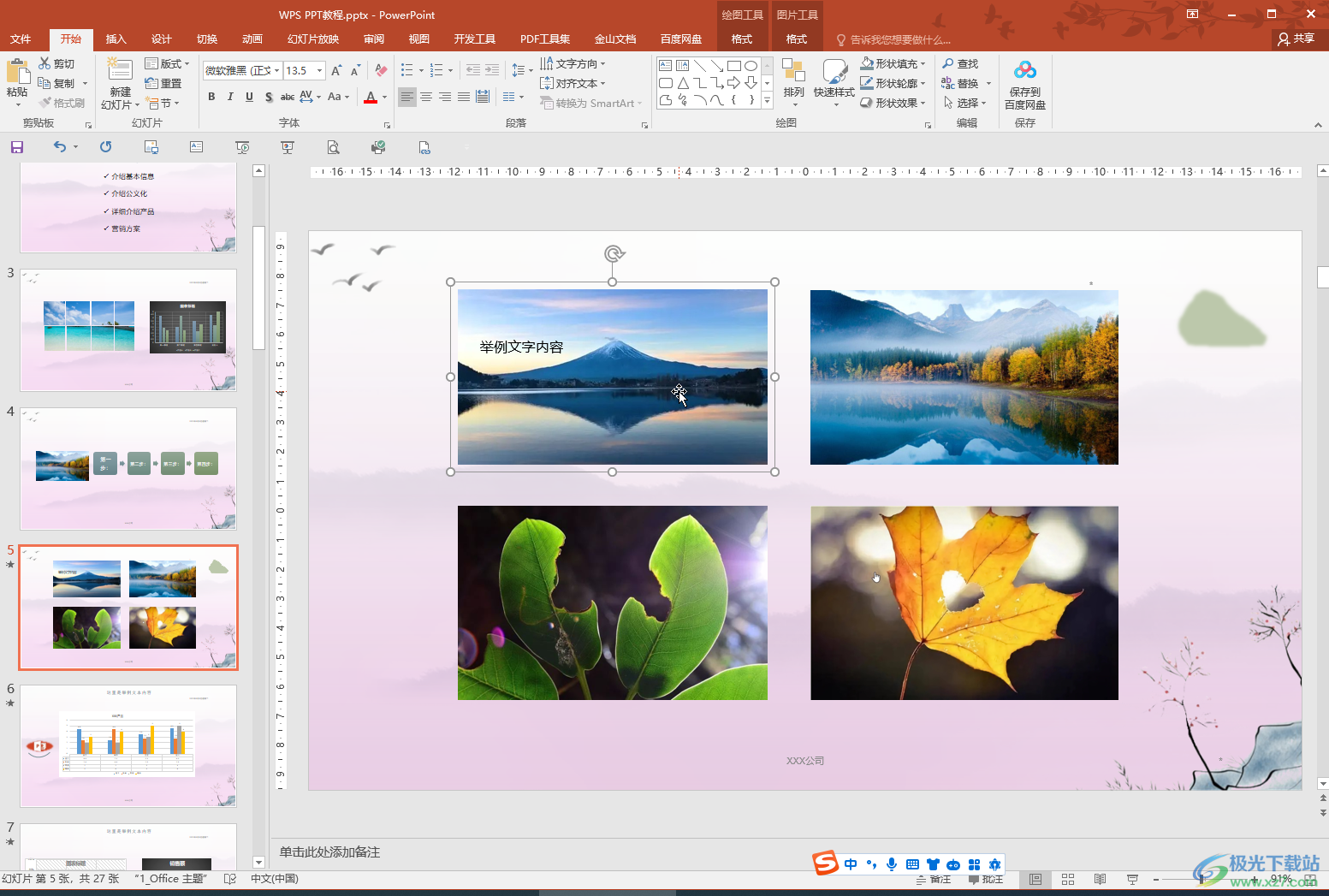Click the Share (共享) button
The image size is (1329, 896).
[x=1296, y=39]
